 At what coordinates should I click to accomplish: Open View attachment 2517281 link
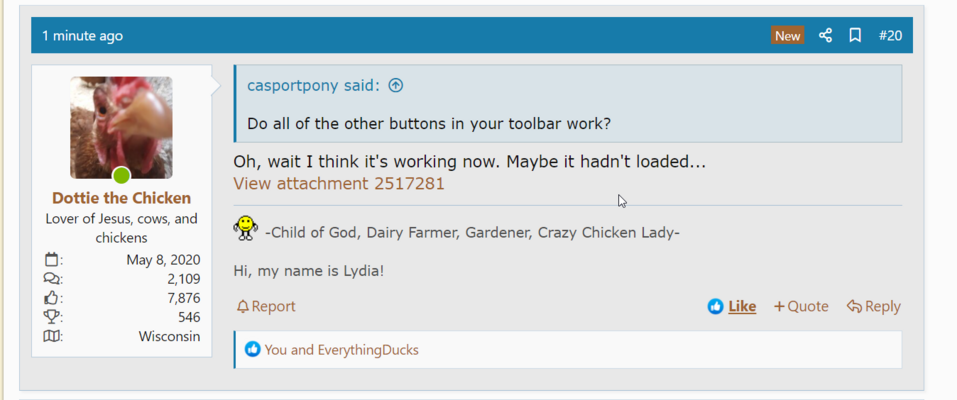339,183
